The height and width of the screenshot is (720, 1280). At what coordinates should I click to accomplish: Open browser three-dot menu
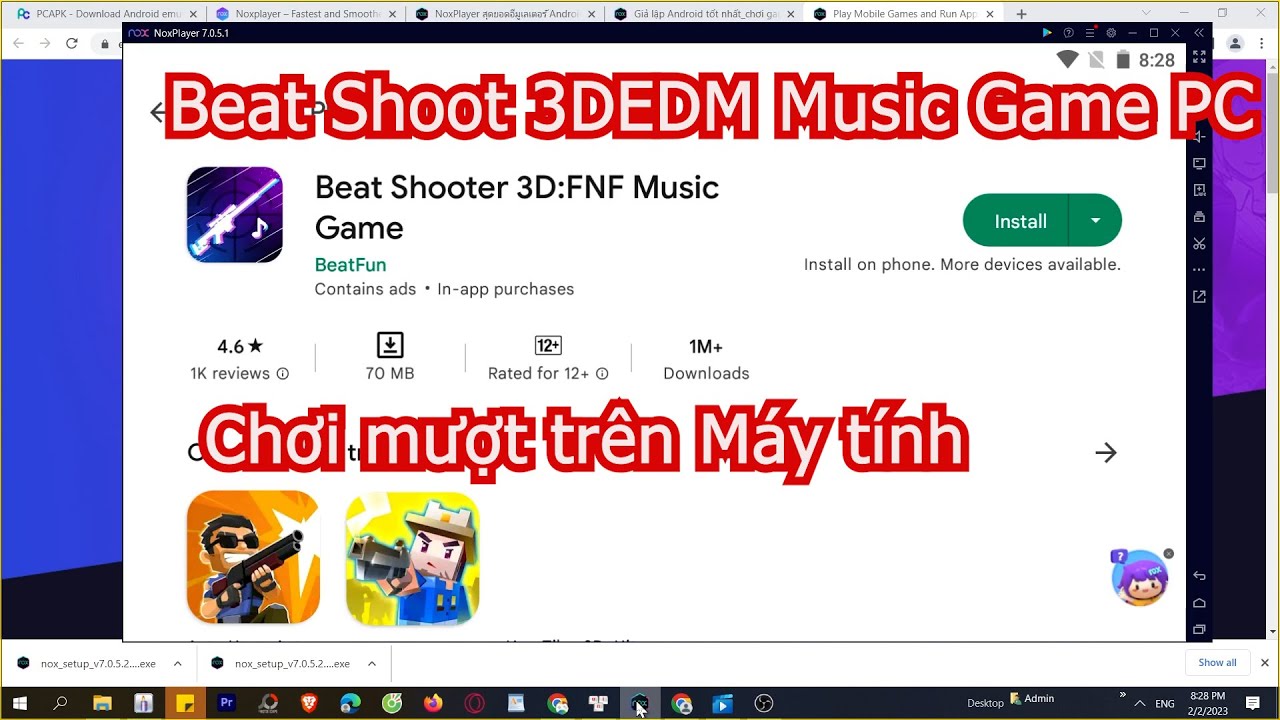coord(1263,44)
